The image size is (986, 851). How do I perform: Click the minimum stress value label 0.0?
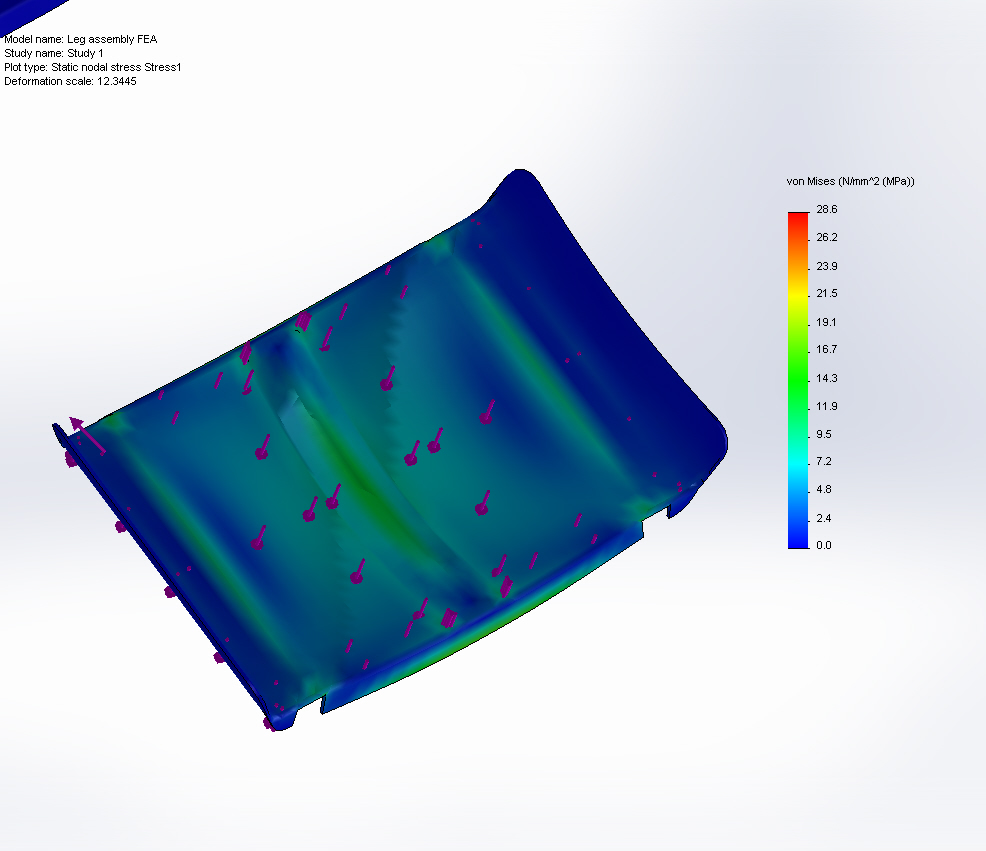(823, 545)
